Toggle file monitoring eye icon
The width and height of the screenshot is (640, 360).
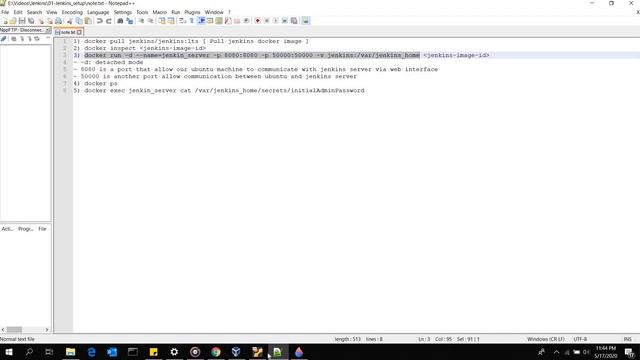246,21
